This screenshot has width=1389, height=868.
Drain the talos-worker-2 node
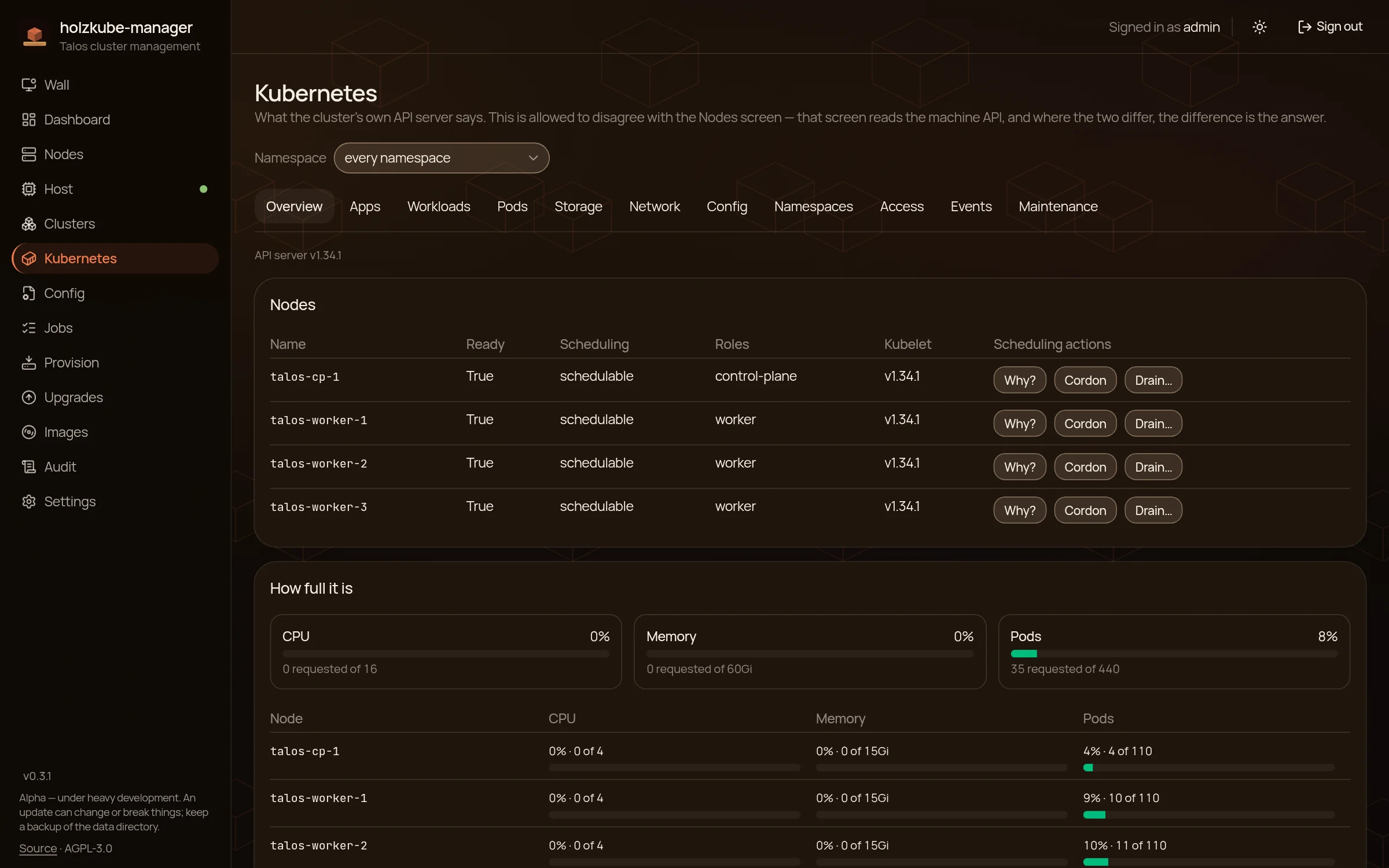[1153, 467]
